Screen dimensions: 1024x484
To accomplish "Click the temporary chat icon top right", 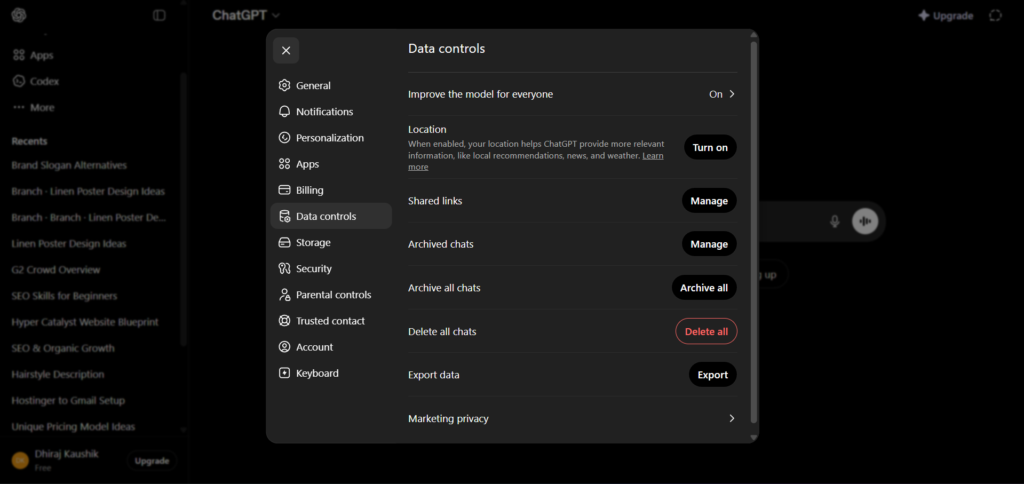I will click(x=995, y=16).
